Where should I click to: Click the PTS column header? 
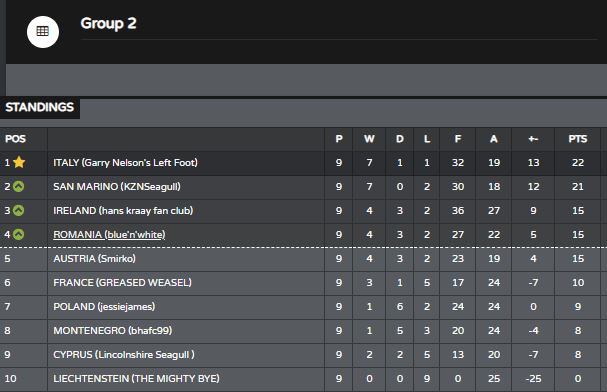click(x=578, y=139)
